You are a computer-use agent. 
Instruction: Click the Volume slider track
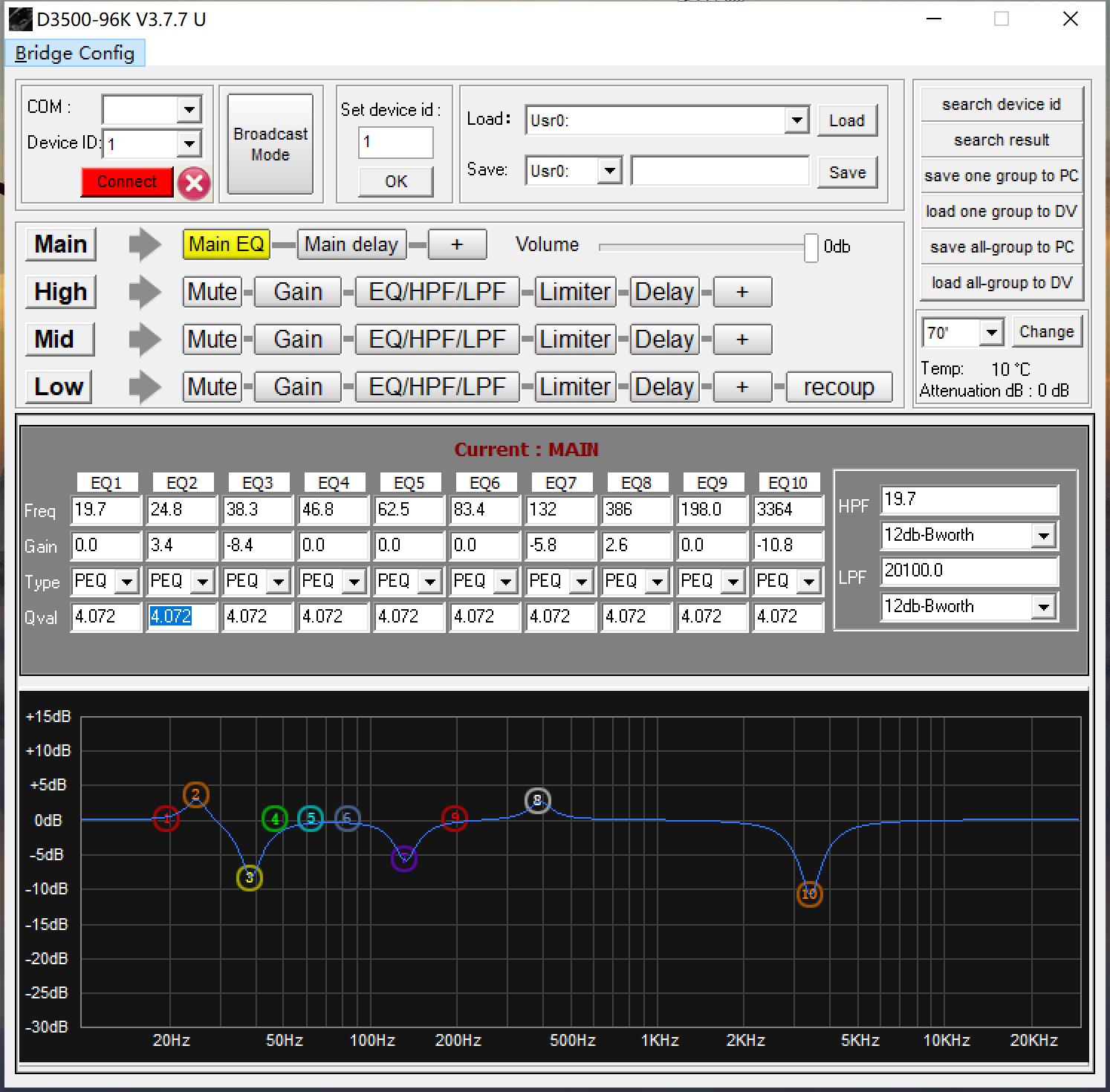702,247
